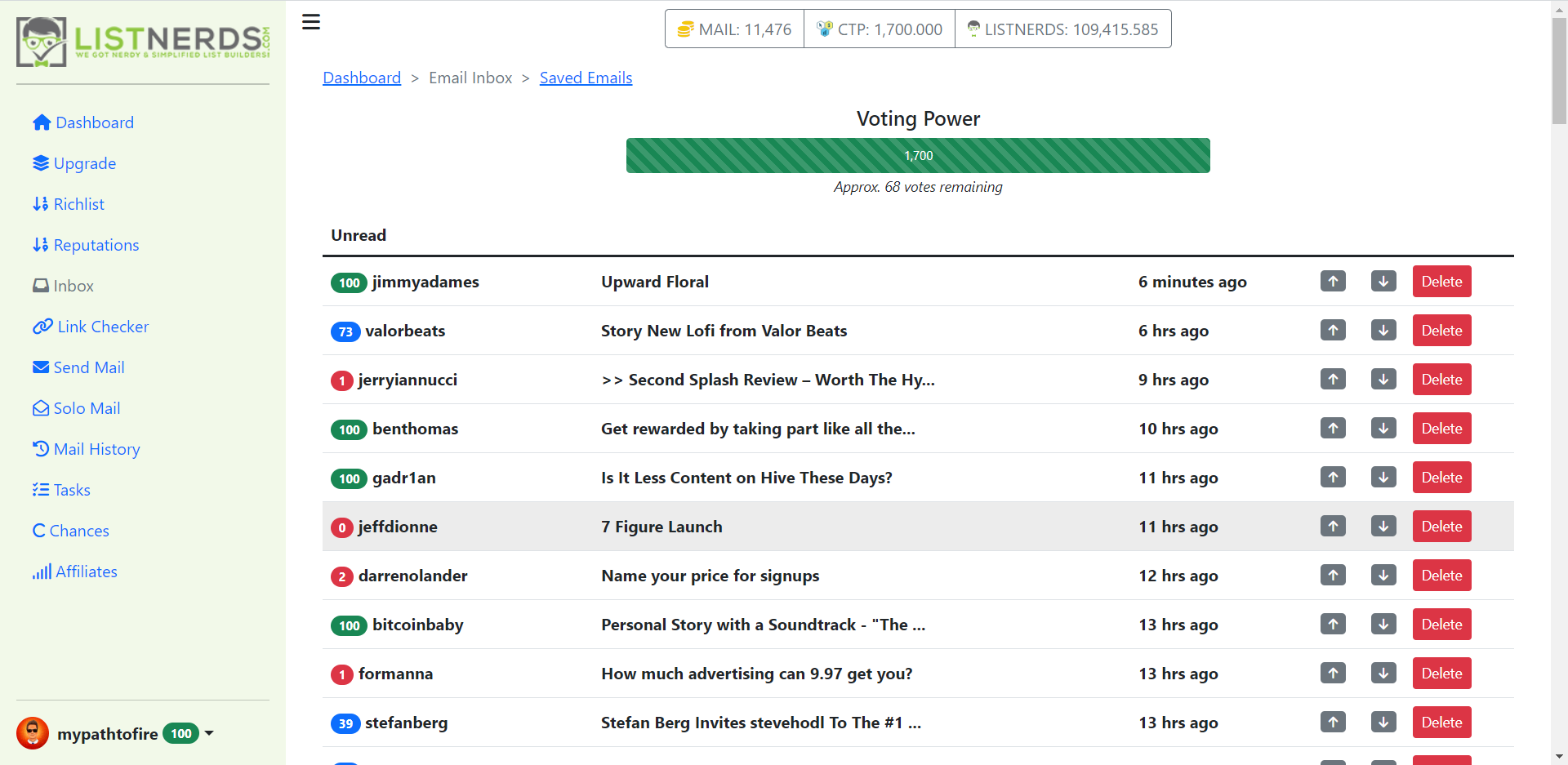This screenshot has height=765, width=1568.
Task: Downvote the gadr1an email
Action: click(x=1383, y=478)
